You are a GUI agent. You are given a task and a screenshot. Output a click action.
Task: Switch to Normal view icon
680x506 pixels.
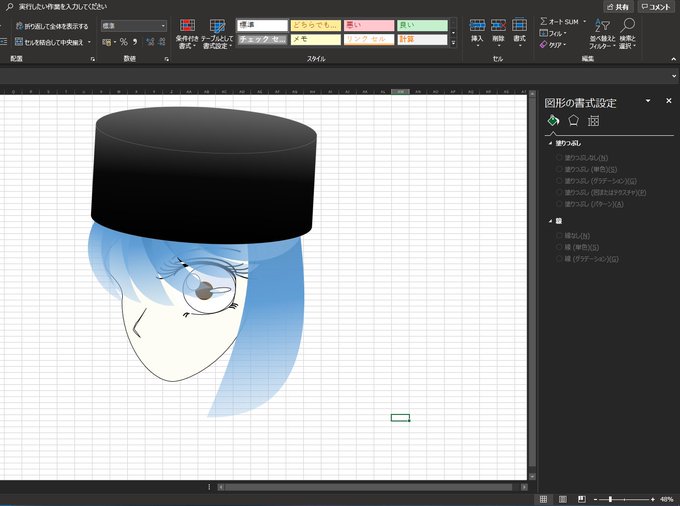(543, 499)
